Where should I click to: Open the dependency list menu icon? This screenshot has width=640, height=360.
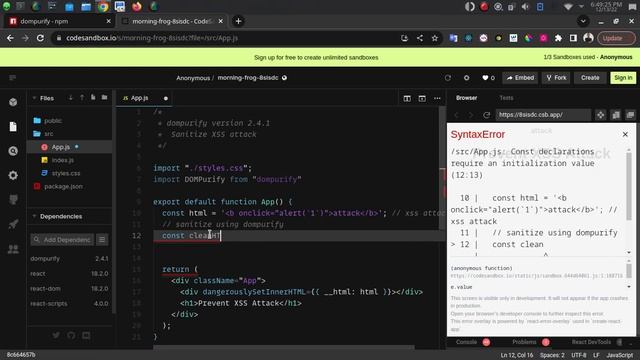[102, 240]
